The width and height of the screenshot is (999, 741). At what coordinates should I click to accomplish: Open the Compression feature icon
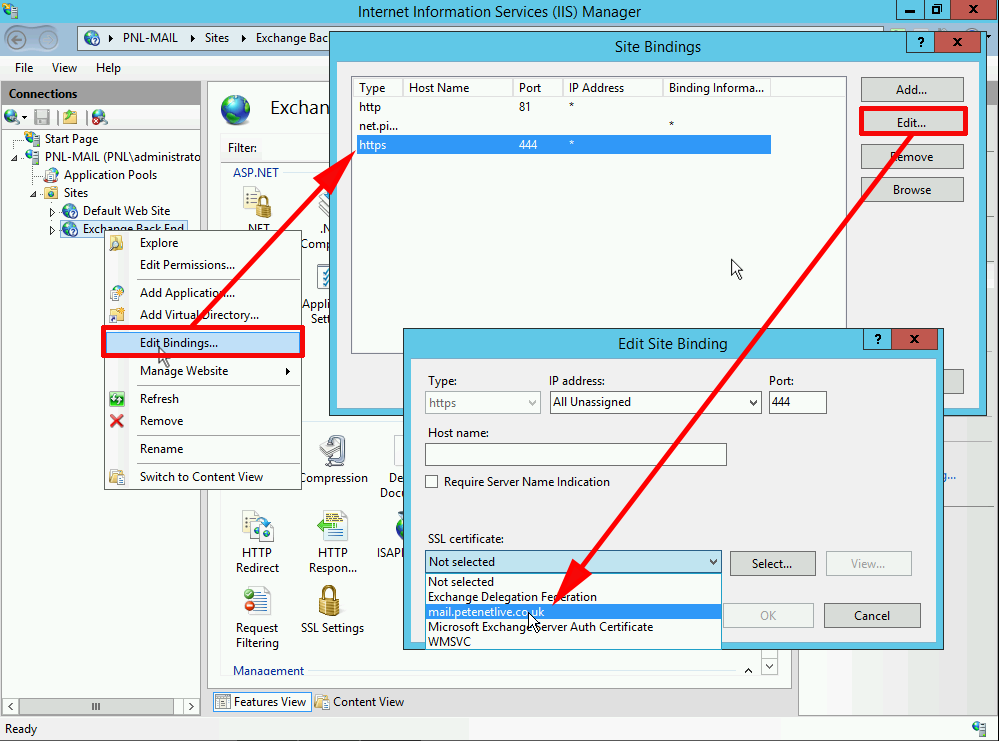[x=333, y=452]
